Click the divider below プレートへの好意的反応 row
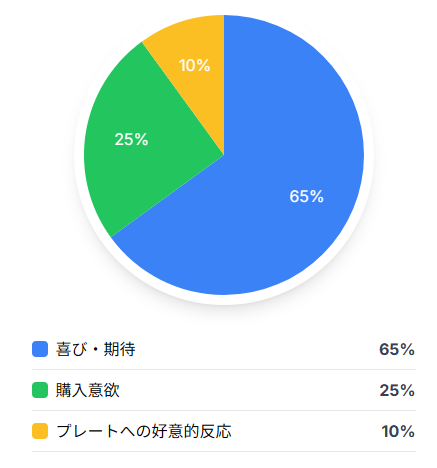 tap(224, 452)
